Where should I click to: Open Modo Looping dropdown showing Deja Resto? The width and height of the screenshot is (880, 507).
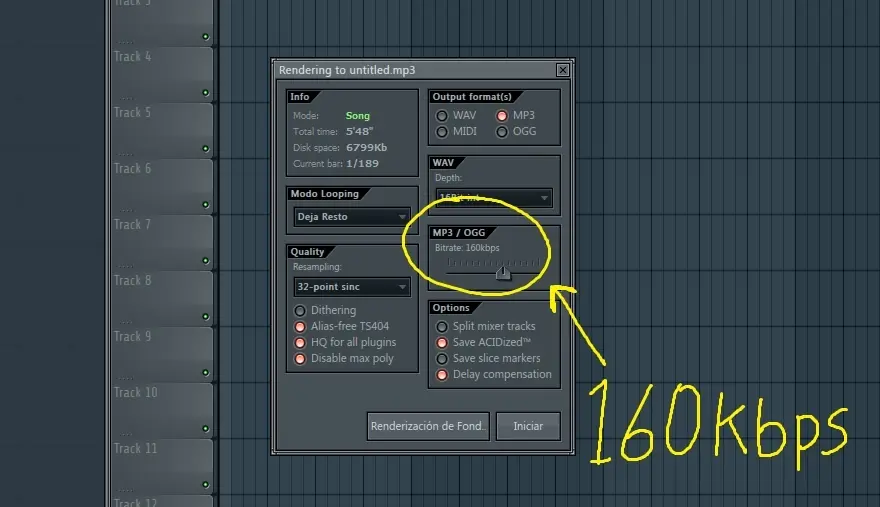(352, 217)
